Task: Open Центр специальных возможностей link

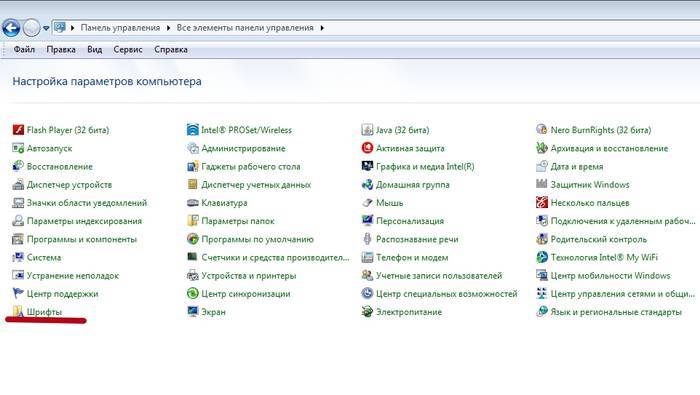Action: [x=446, y=294]
